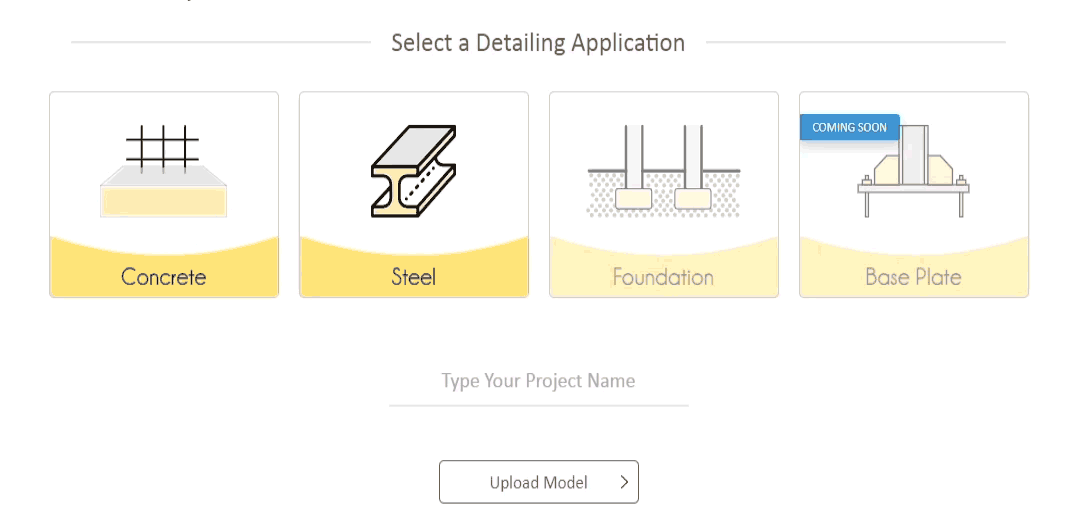Image resolution: width=1080 pixels, height=522 pixels.
Task: Click the dotted soil area in Foundation icon
Action: point(663,194)
